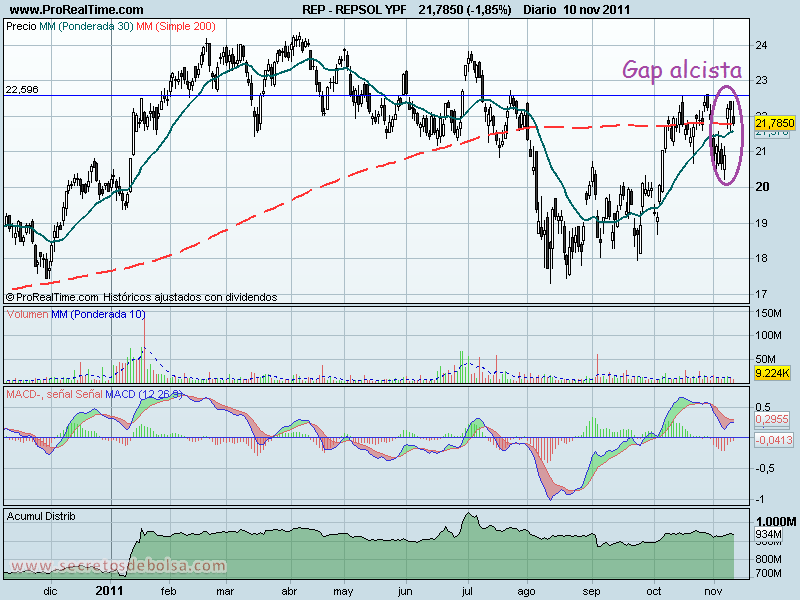Click price axis value 19
Image resolution: width=800 pixels, height=600 pixels.
tap(761, 223)
